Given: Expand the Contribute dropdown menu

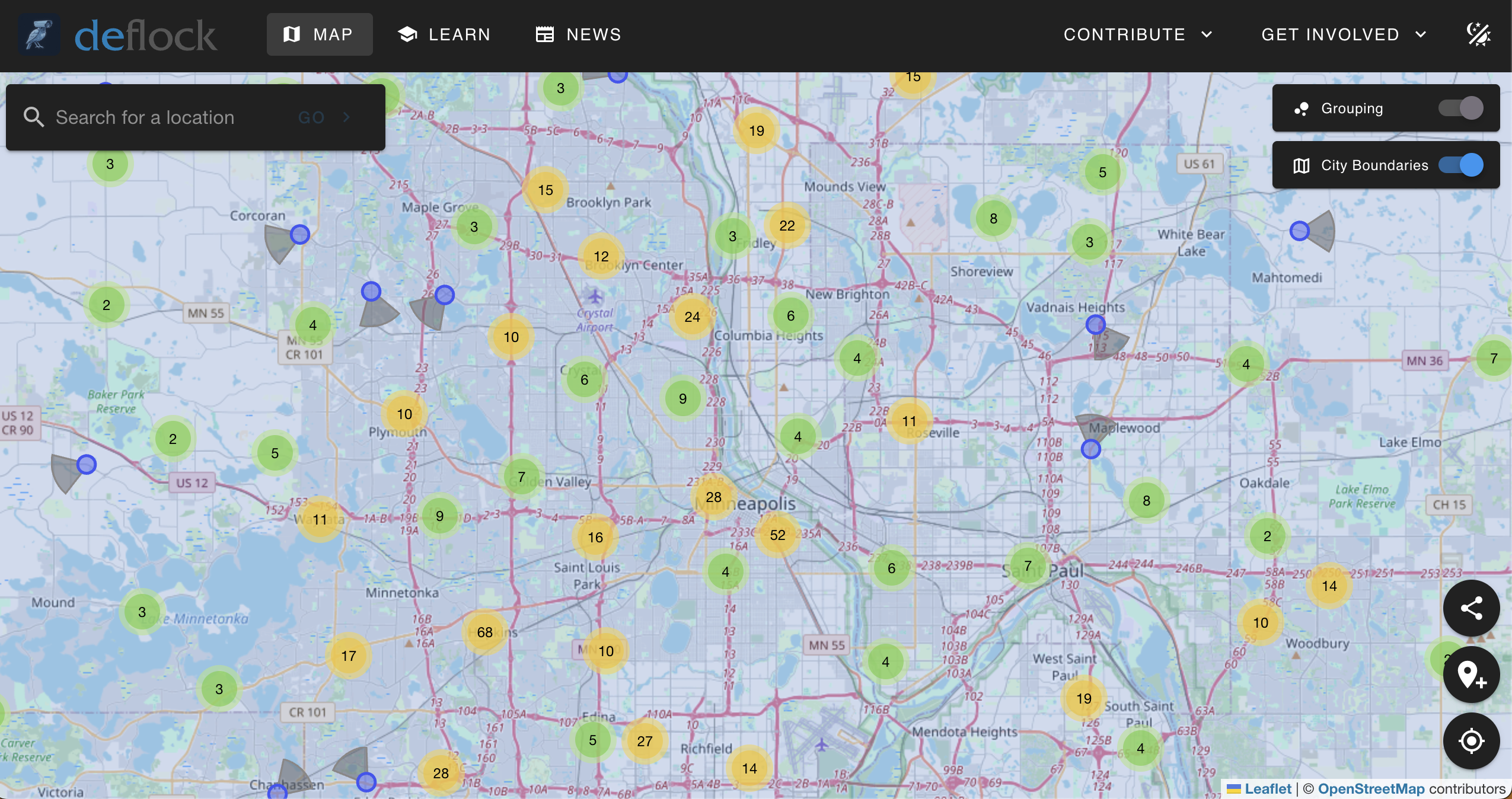Looking at the screenshot, I should click(1137, 34).
